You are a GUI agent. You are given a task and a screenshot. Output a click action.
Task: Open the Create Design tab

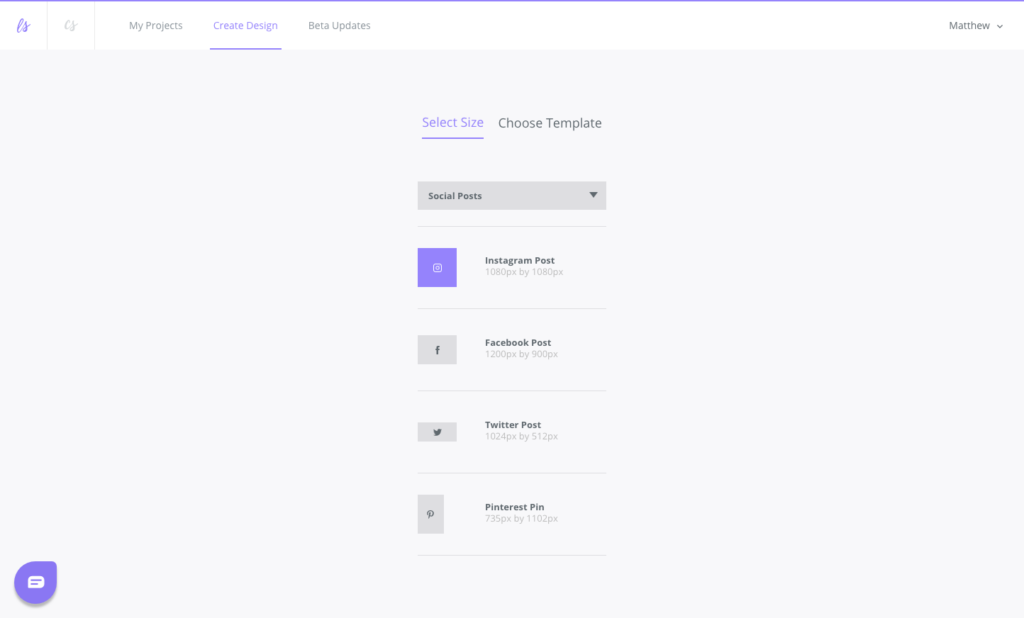pyautogui.click(x=246, y=25)
